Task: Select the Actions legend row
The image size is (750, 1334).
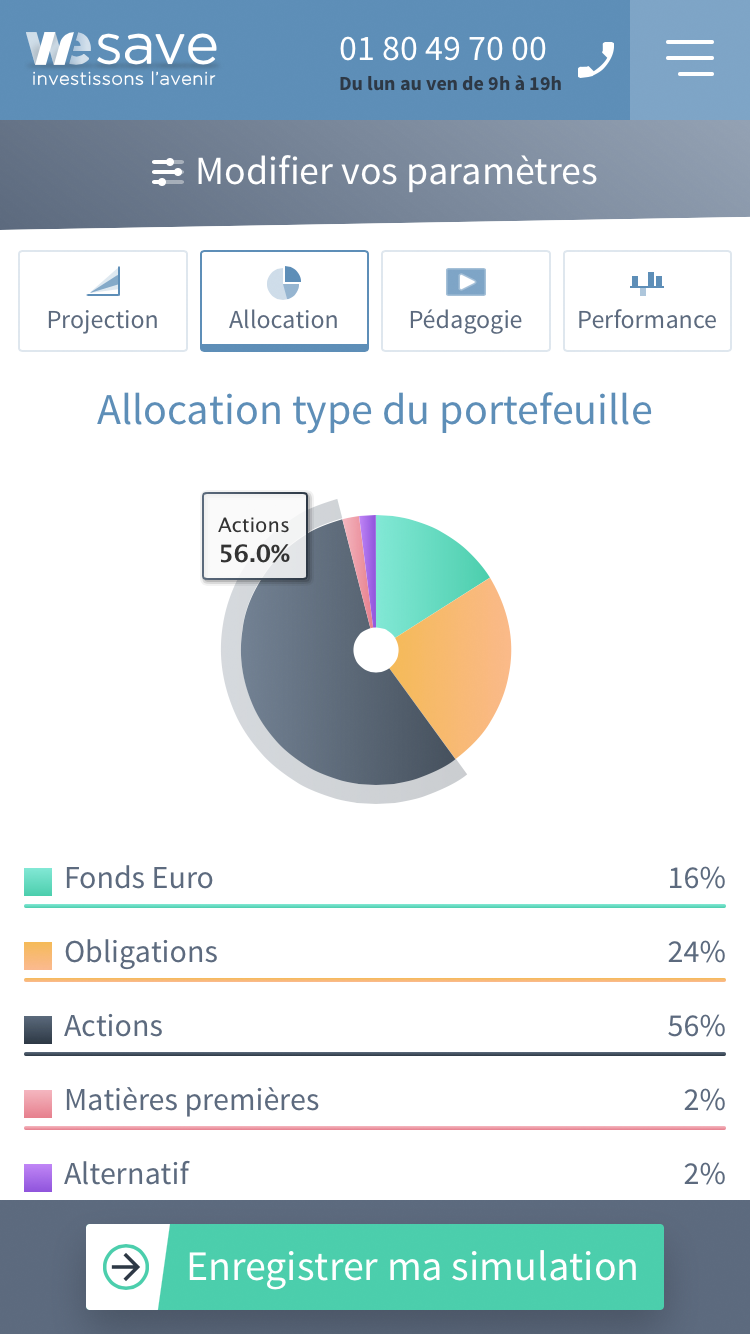Action: [x=375, y=1028]
